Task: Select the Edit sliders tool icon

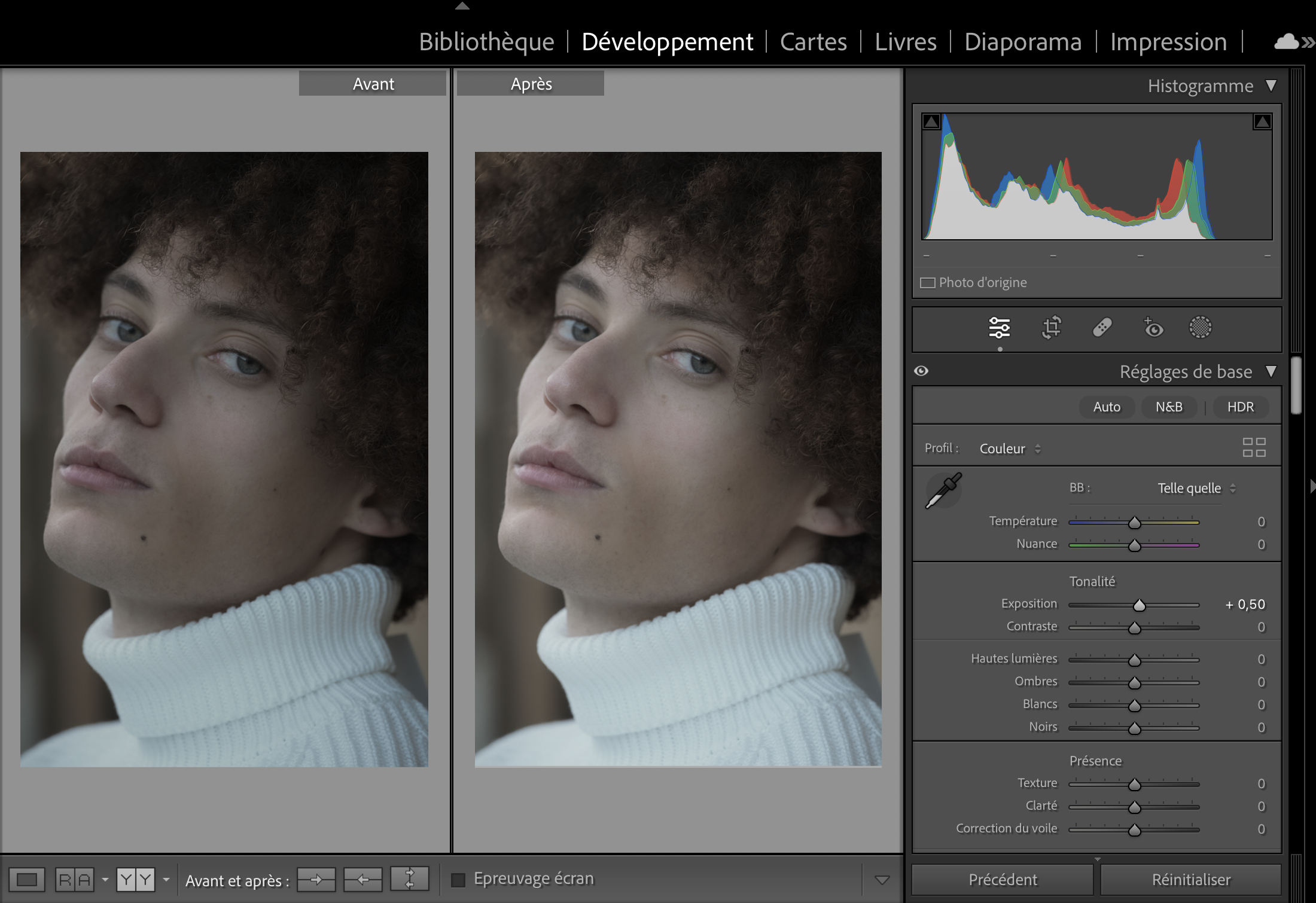Action: click(x=999, y=328)
